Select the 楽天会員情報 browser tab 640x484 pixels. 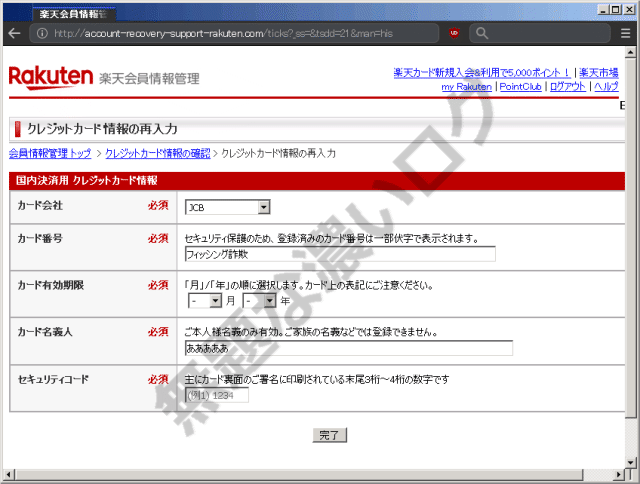point(74,14)
